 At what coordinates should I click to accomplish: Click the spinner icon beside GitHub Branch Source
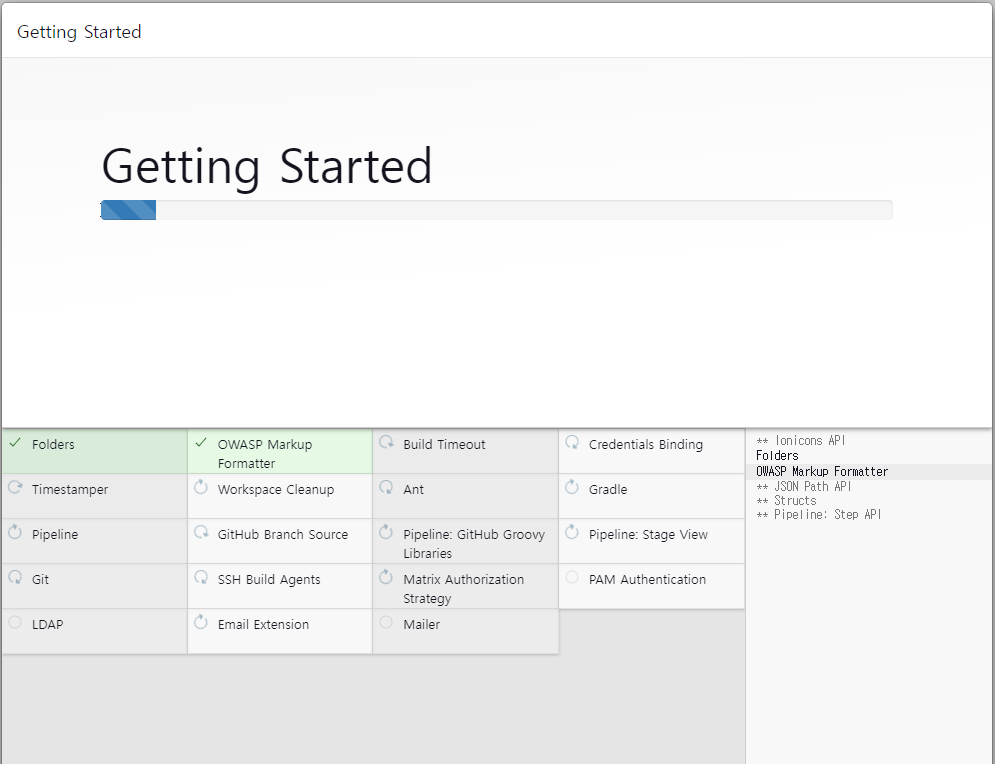(201, 532)
